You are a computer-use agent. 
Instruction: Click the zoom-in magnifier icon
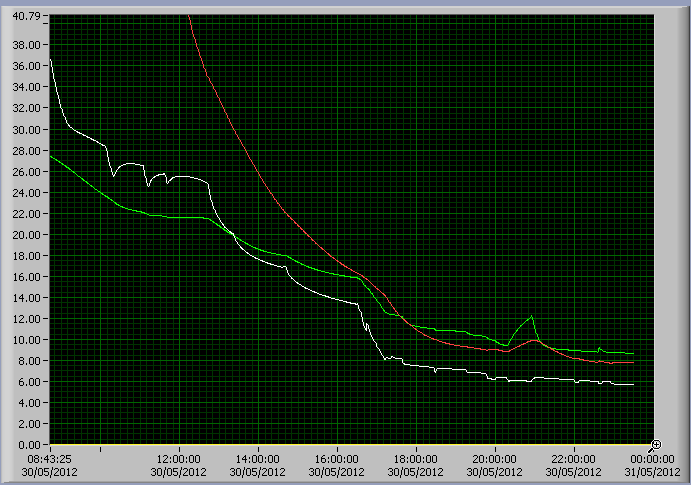click(655, 443)
